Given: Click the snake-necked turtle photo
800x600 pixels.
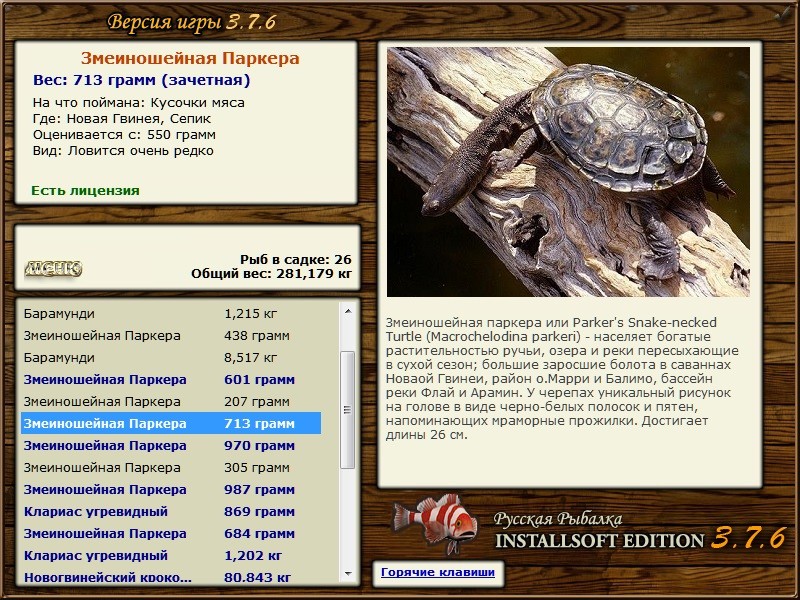Looking at the screenshot, I should pos(568,172).
